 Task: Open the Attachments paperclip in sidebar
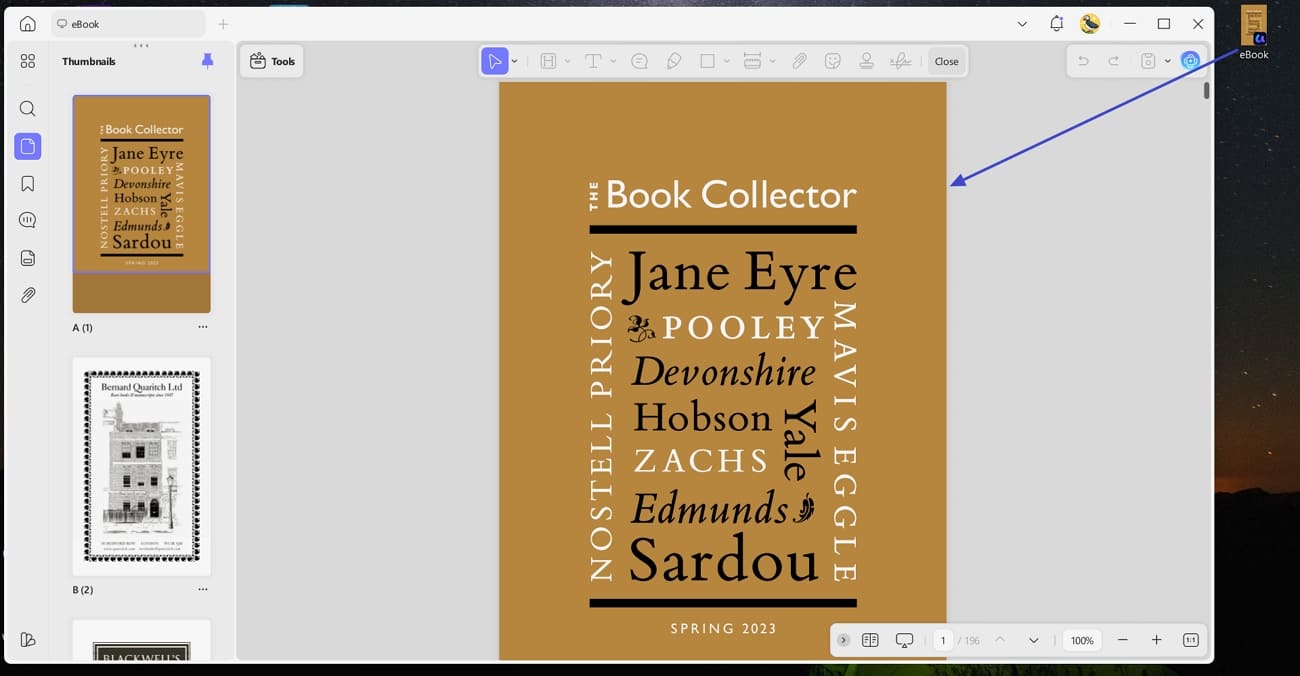[x=28, y=295]
